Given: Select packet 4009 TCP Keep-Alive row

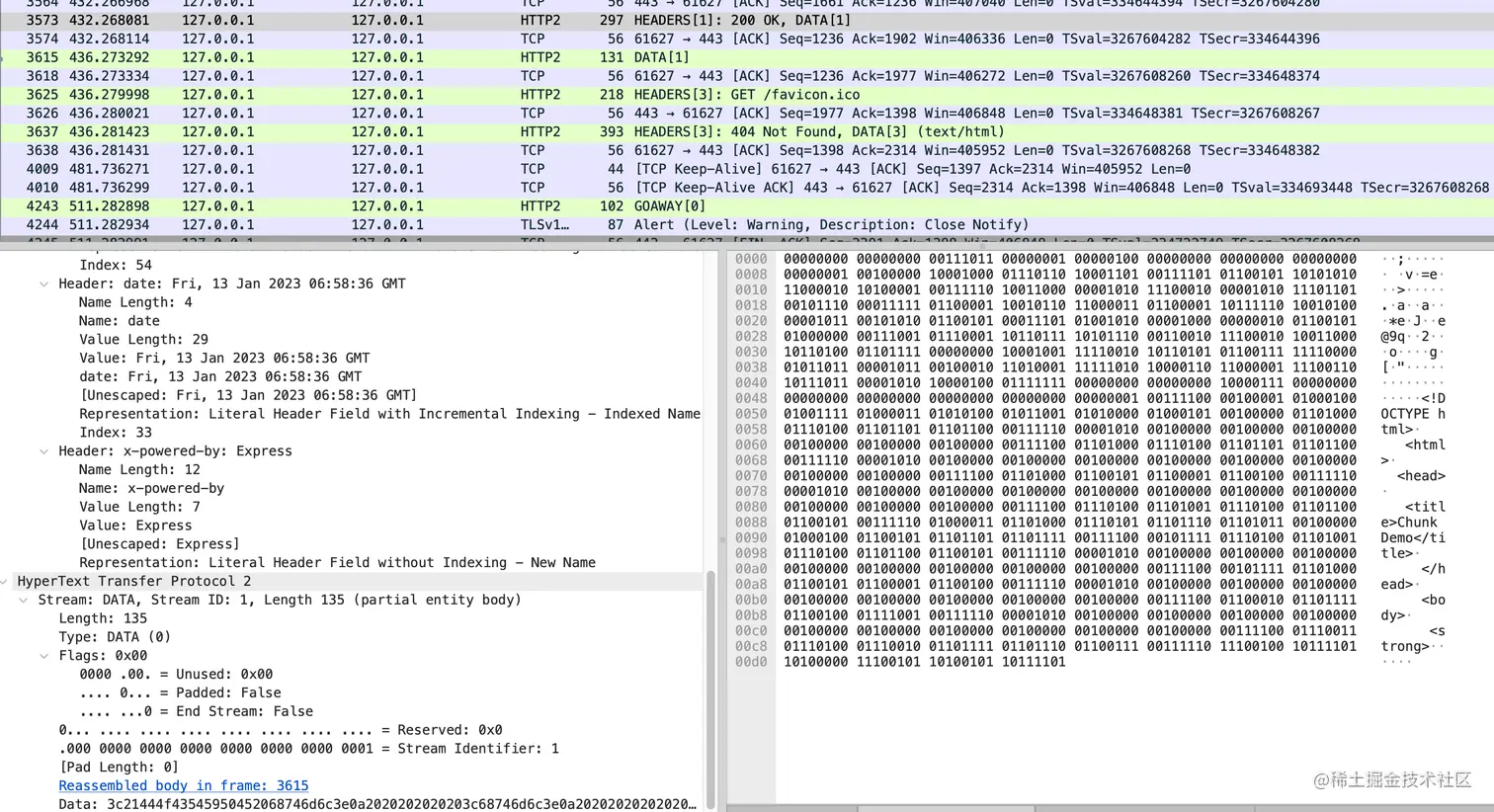Looking at the screenshot, I should pos(747,169).
